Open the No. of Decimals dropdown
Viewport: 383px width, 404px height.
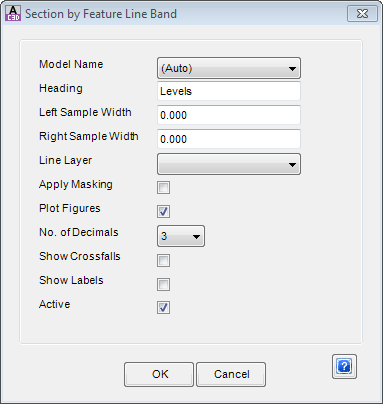coord(181,236)
